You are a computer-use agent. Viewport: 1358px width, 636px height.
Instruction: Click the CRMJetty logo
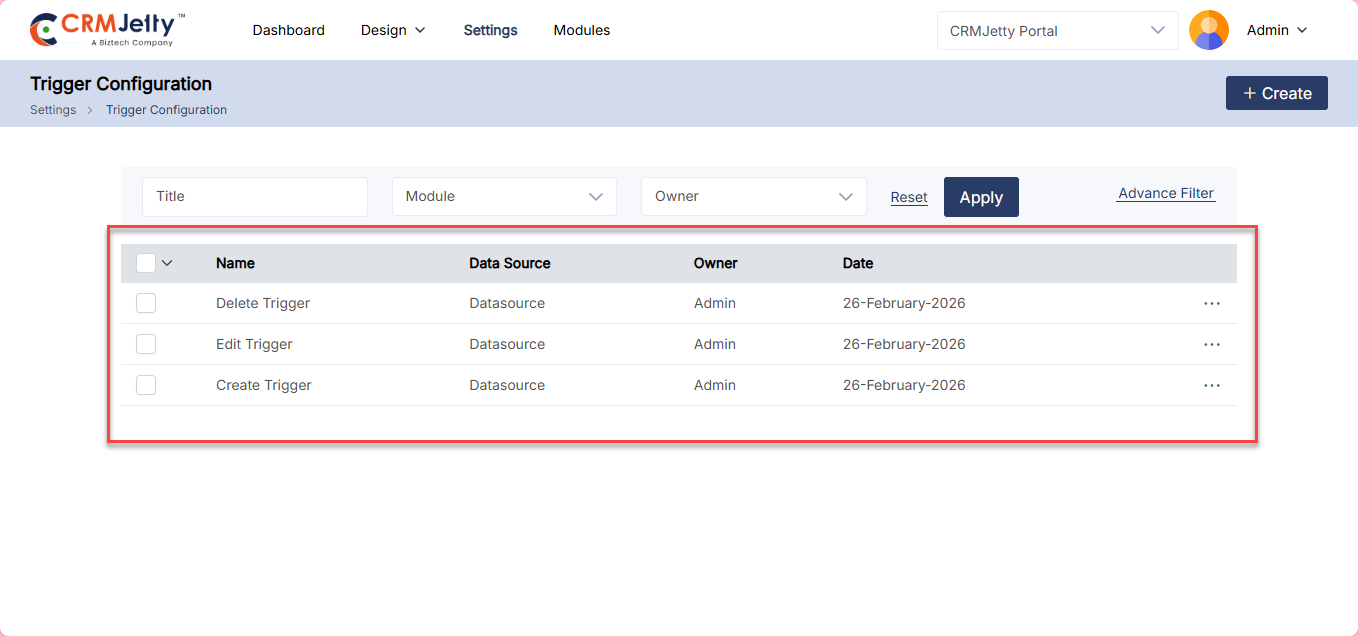click(108, 30)
